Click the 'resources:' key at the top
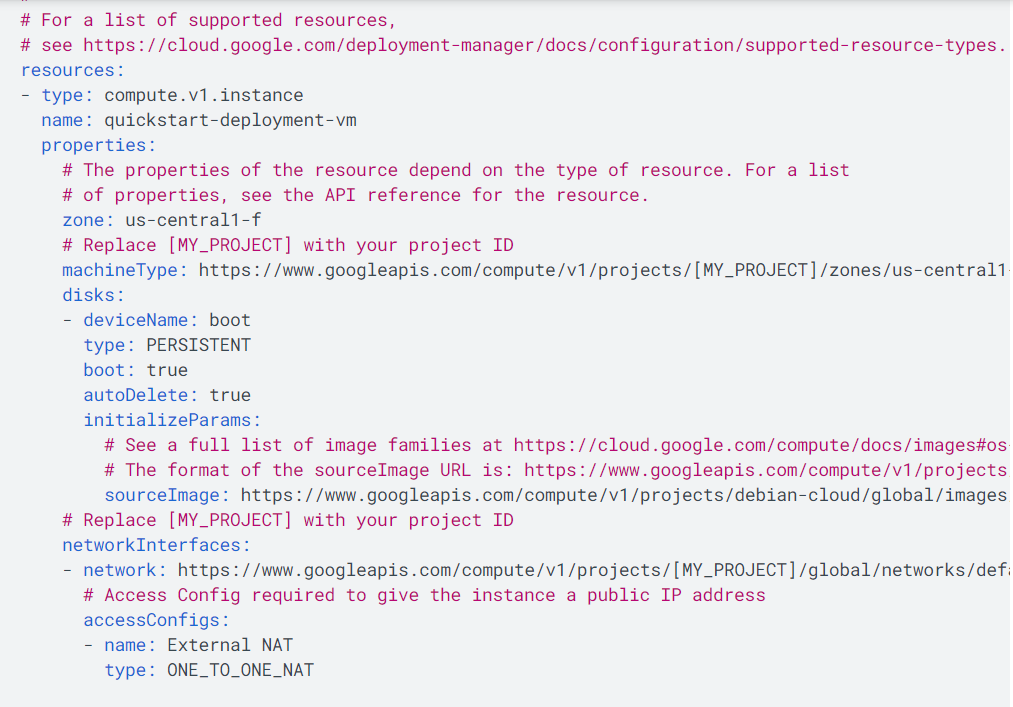Screen dimensions: 1013x707 click(72, 70)
